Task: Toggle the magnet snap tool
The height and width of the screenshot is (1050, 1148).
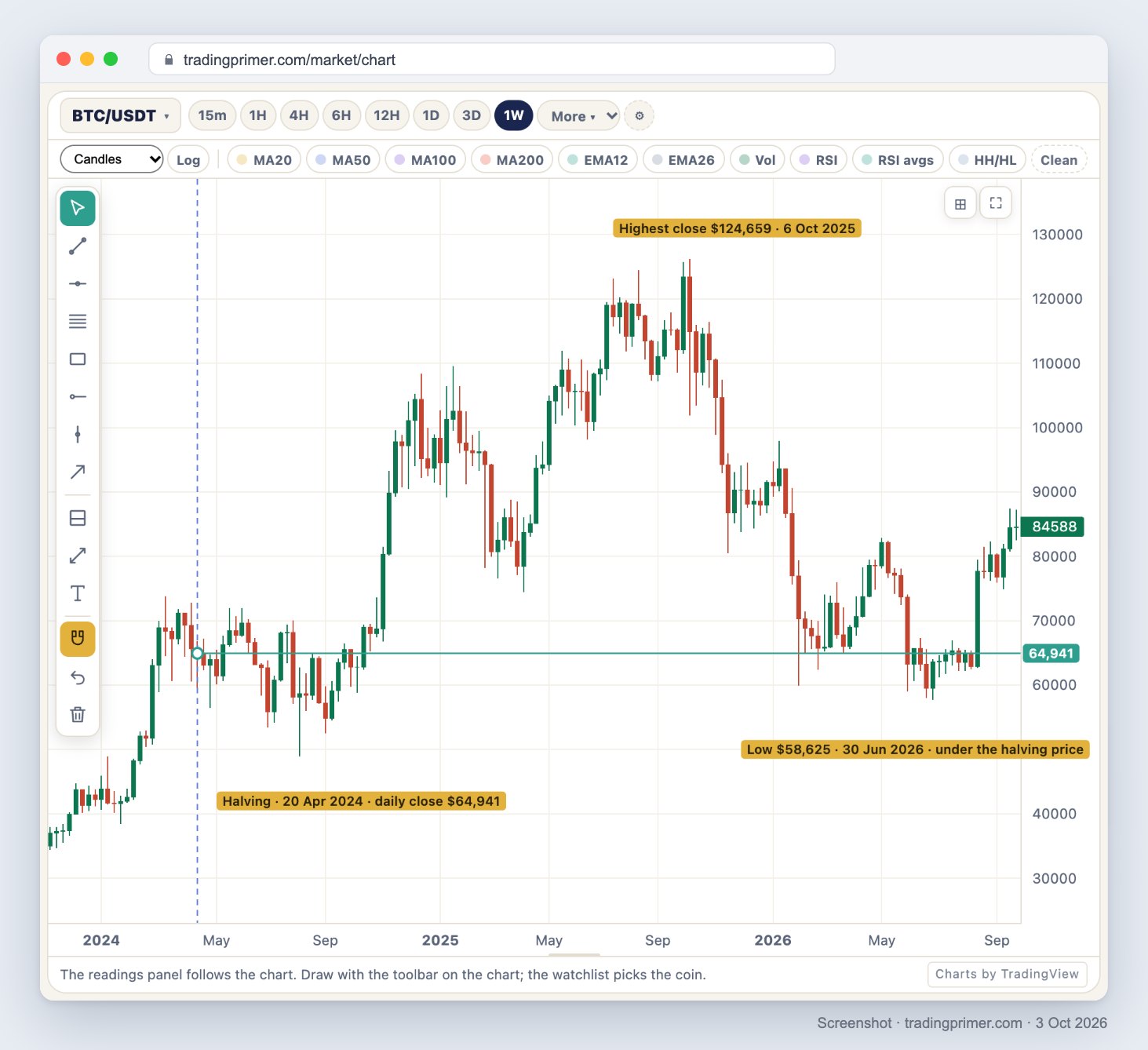Action: [78, 639]
